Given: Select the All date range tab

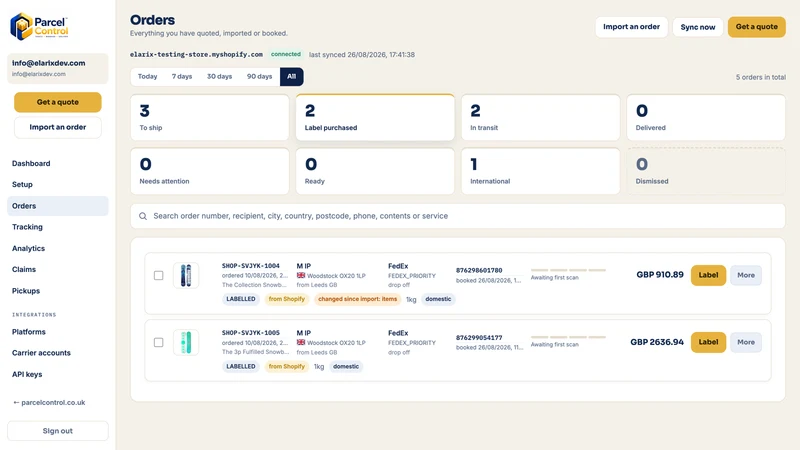Looking at the screenshot, I should [291, 77].
